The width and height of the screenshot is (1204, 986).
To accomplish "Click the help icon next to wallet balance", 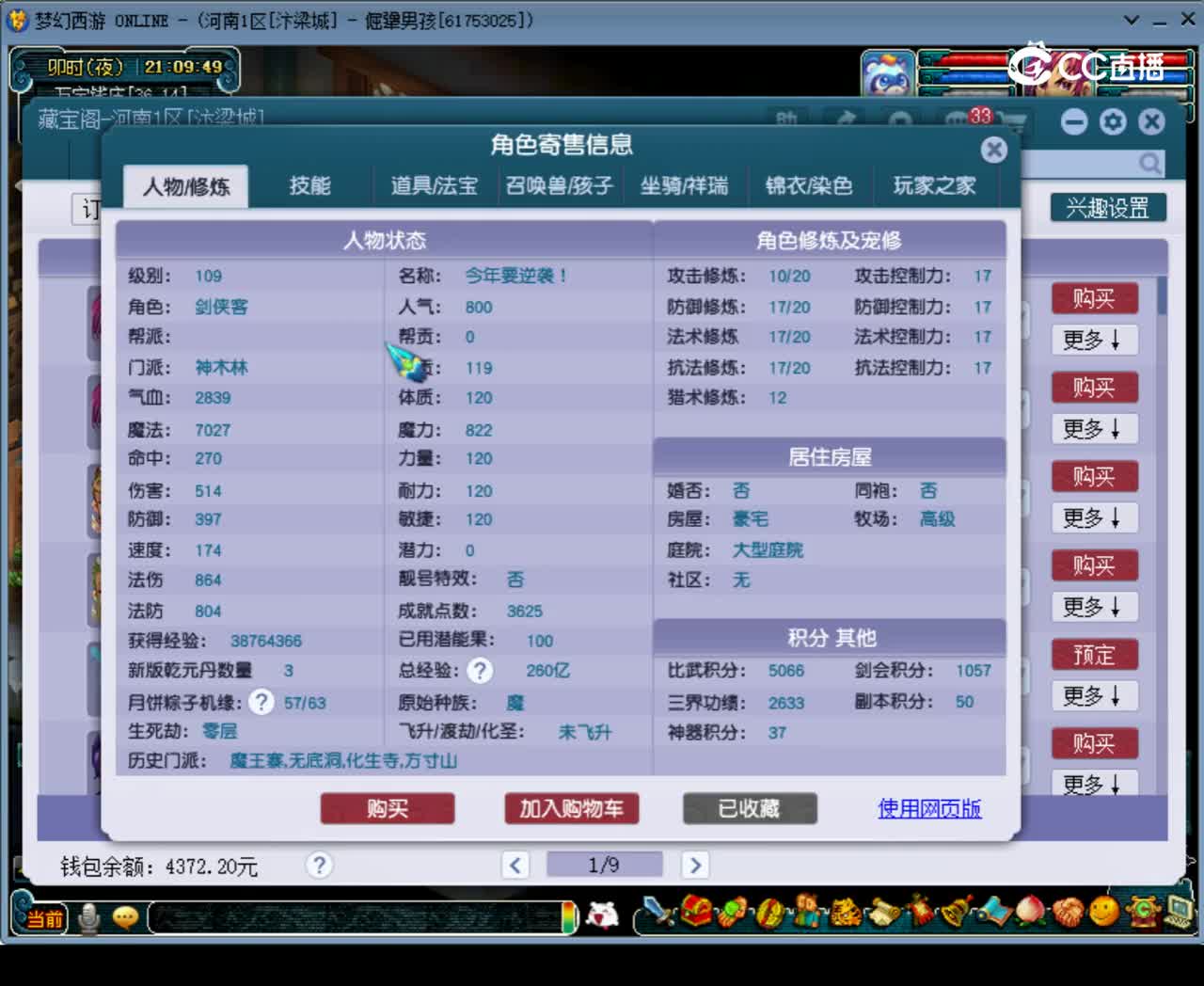I will [x=319, y=865].
